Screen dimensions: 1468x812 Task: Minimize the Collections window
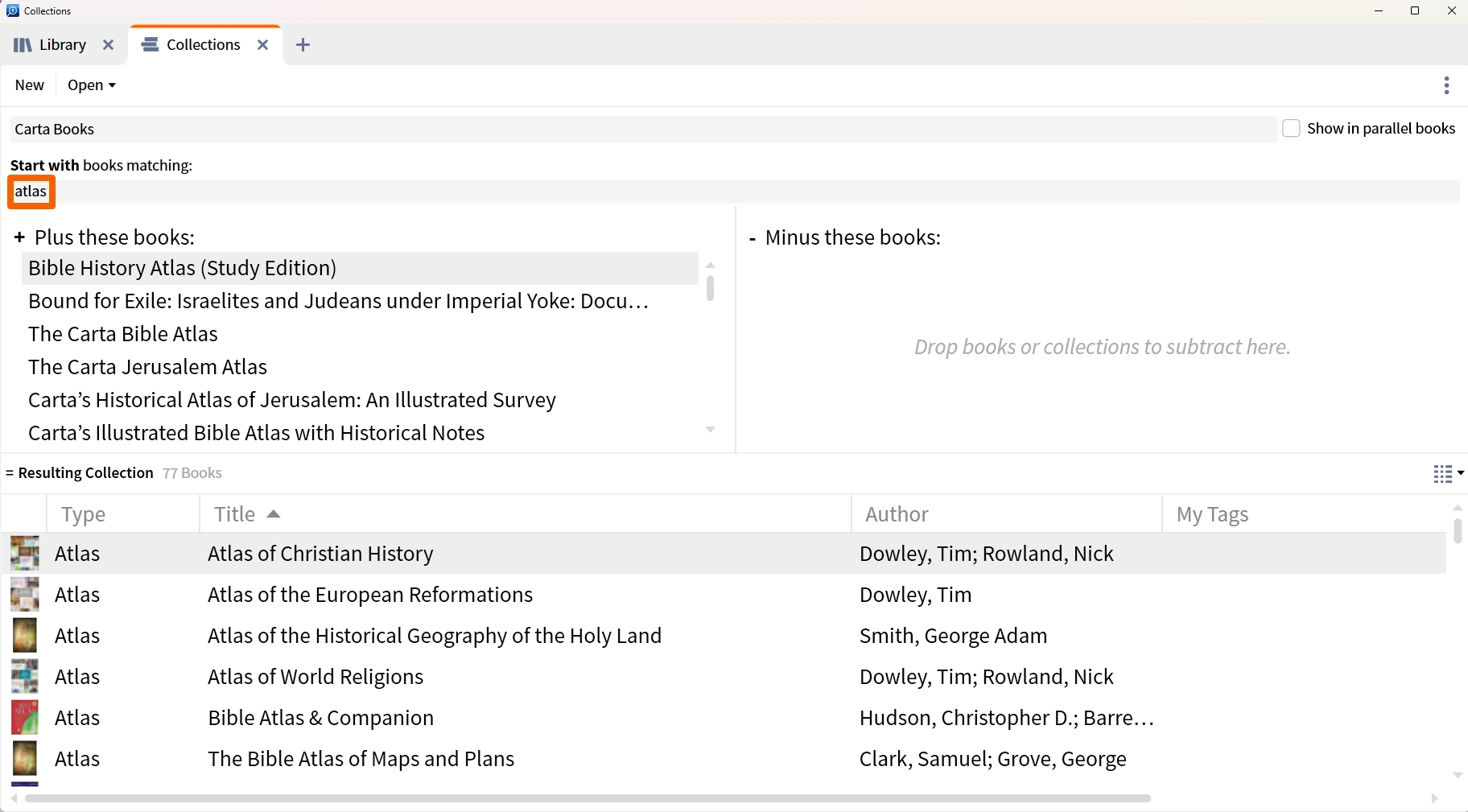point(1378,10)
